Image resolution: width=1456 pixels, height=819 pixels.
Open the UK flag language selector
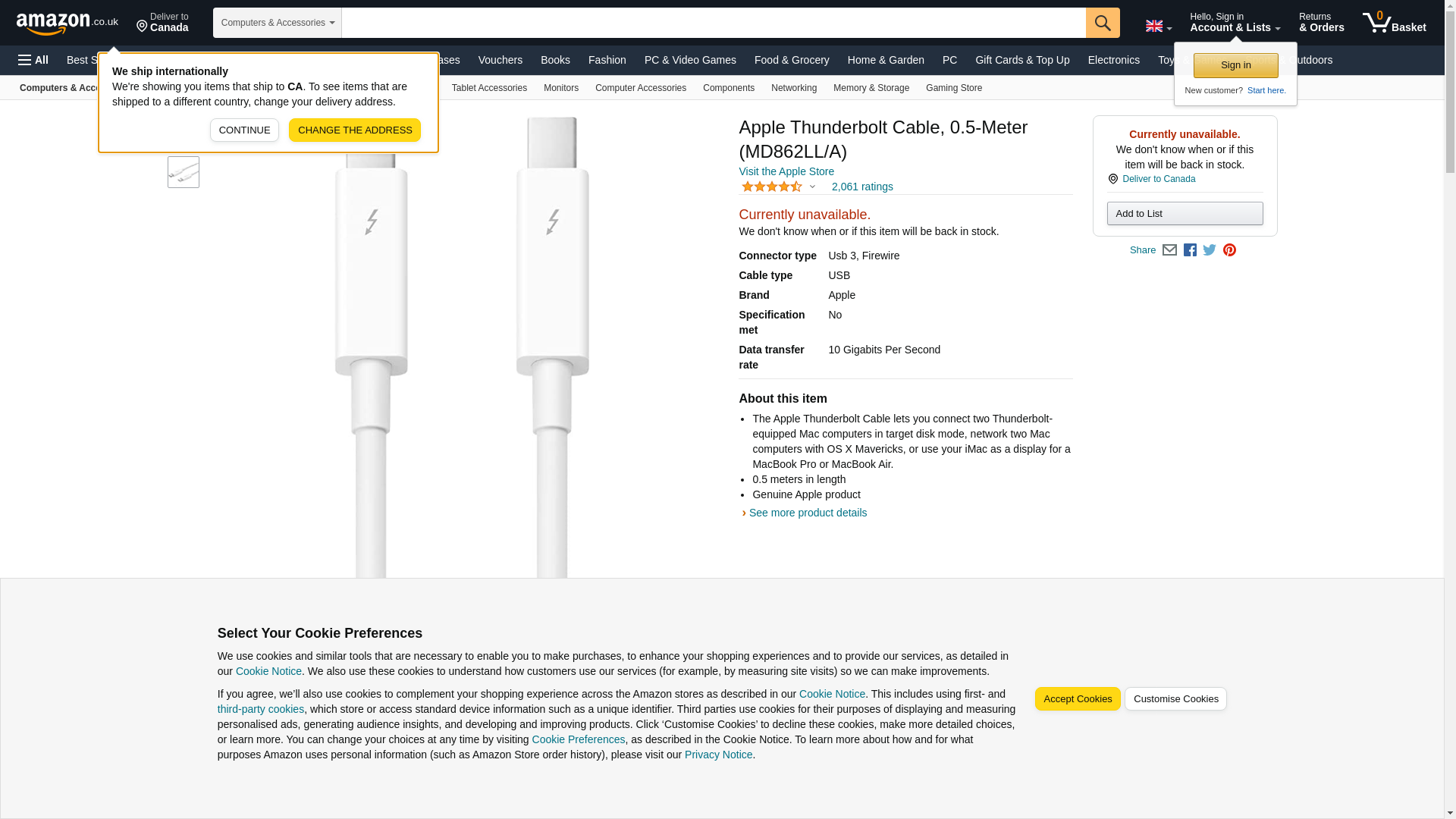pyautogui.click(x=1158, y=27)
